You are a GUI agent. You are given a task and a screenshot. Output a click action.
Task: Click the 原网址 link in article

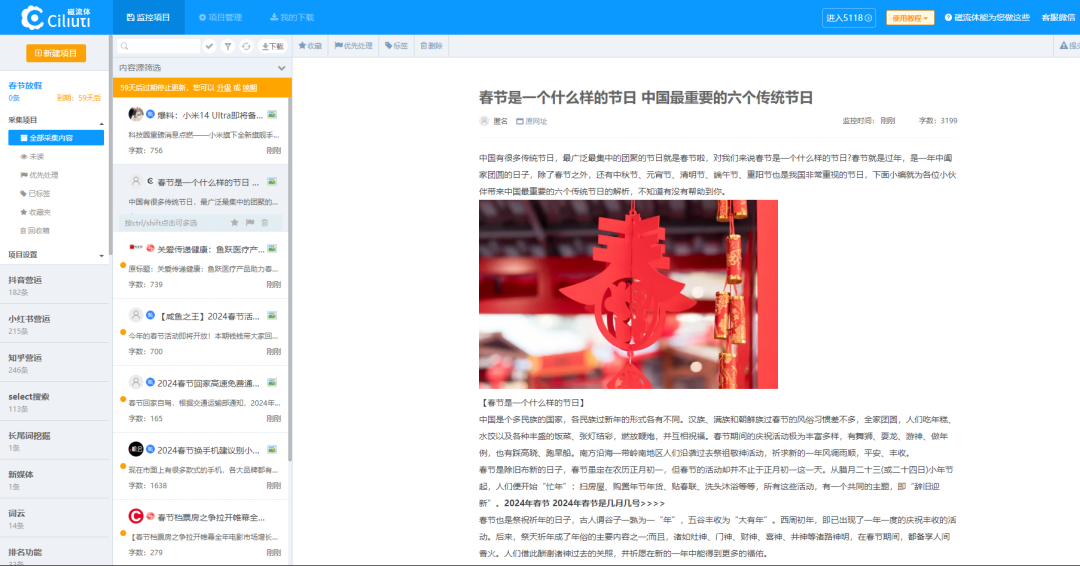[531, 121]
